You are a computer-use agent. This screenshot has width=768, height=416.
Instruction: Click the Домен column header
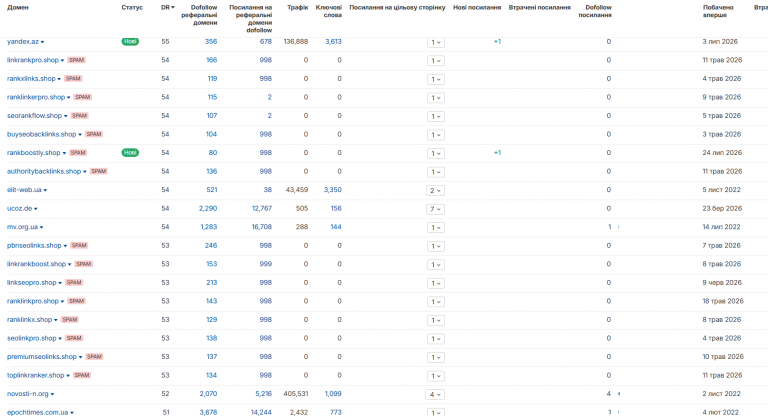18,7
